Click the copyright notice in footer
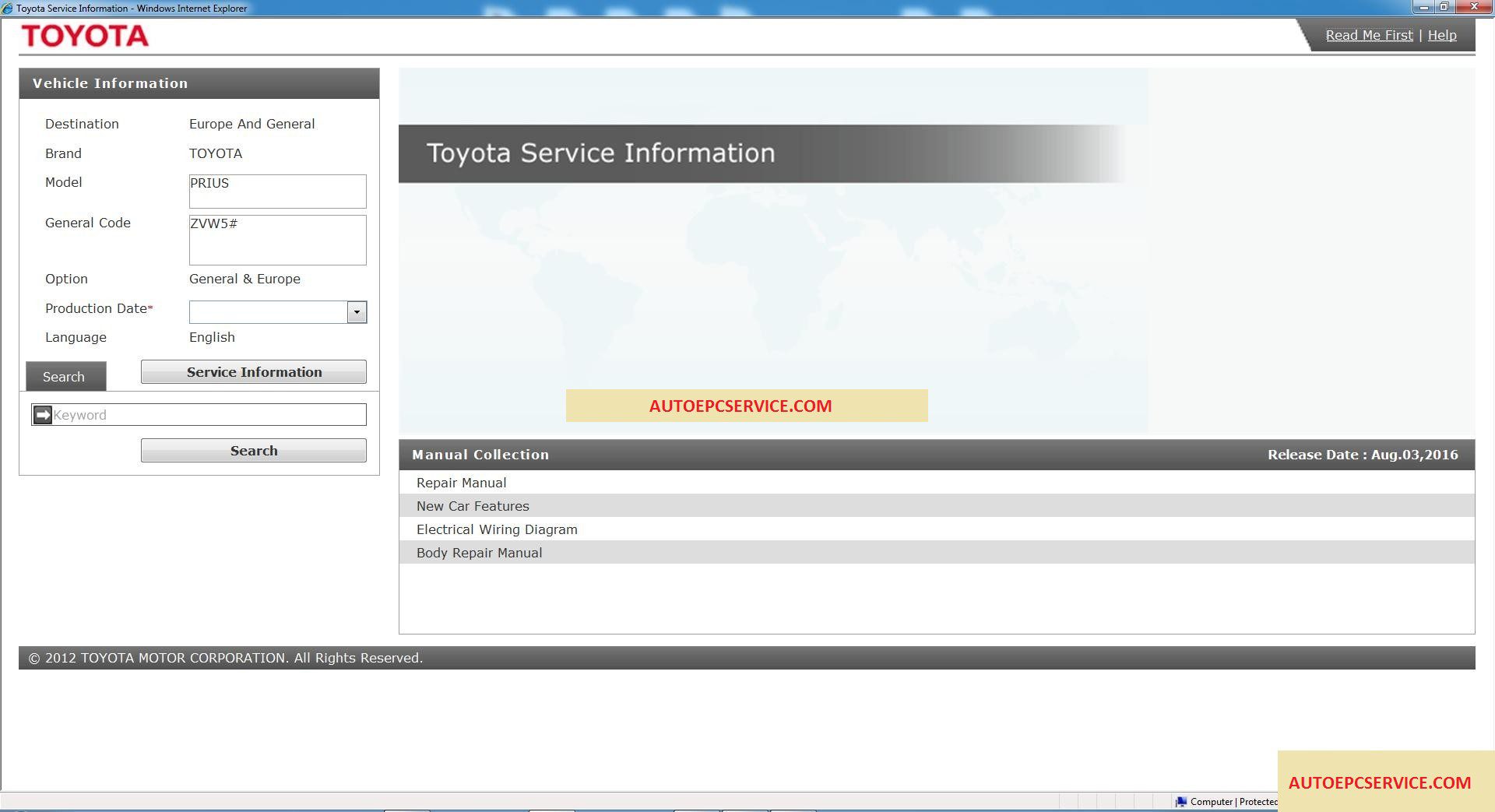1495x812 pixels. tap(226, 658)
